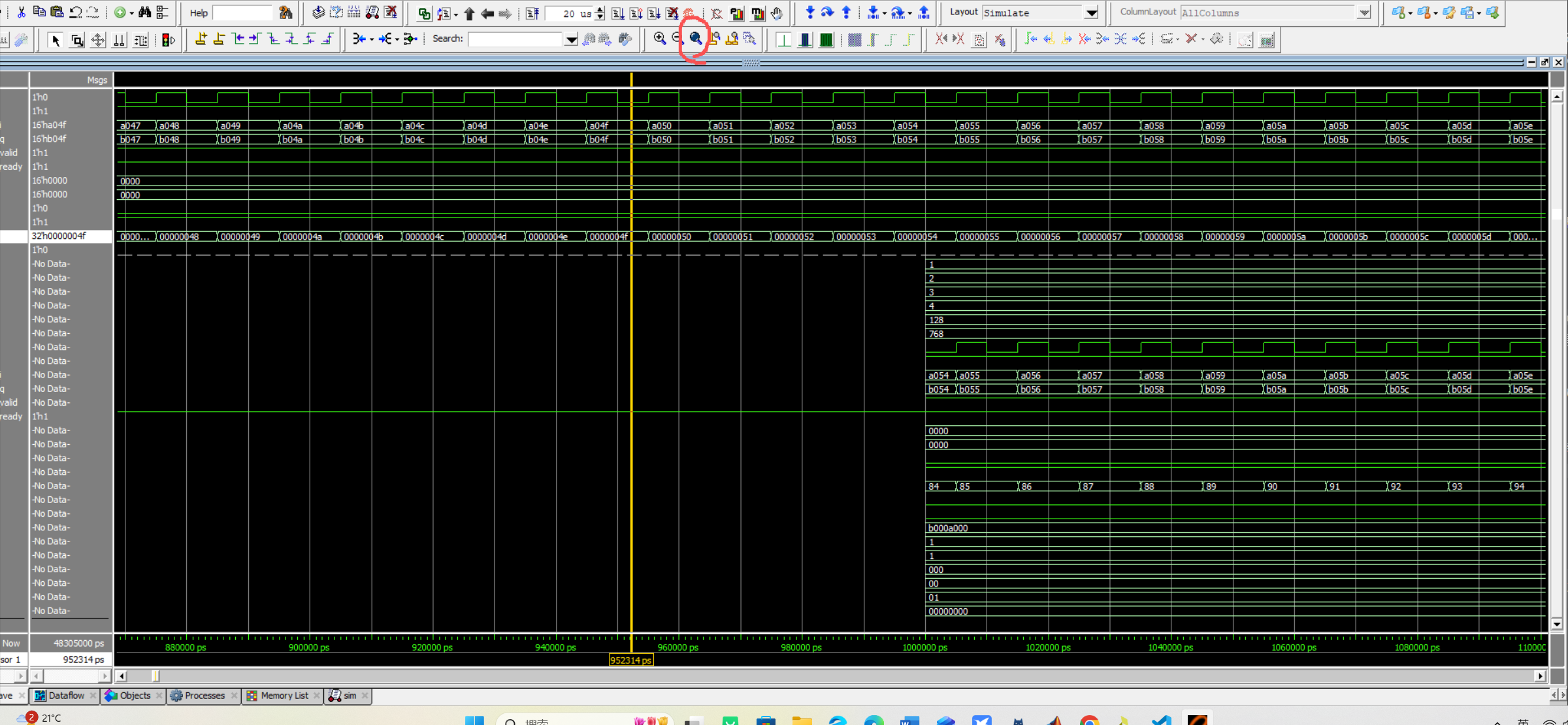Click the Undo icon
The height and width of the screenshot is (725, 1568).
(x=75, y=12)
